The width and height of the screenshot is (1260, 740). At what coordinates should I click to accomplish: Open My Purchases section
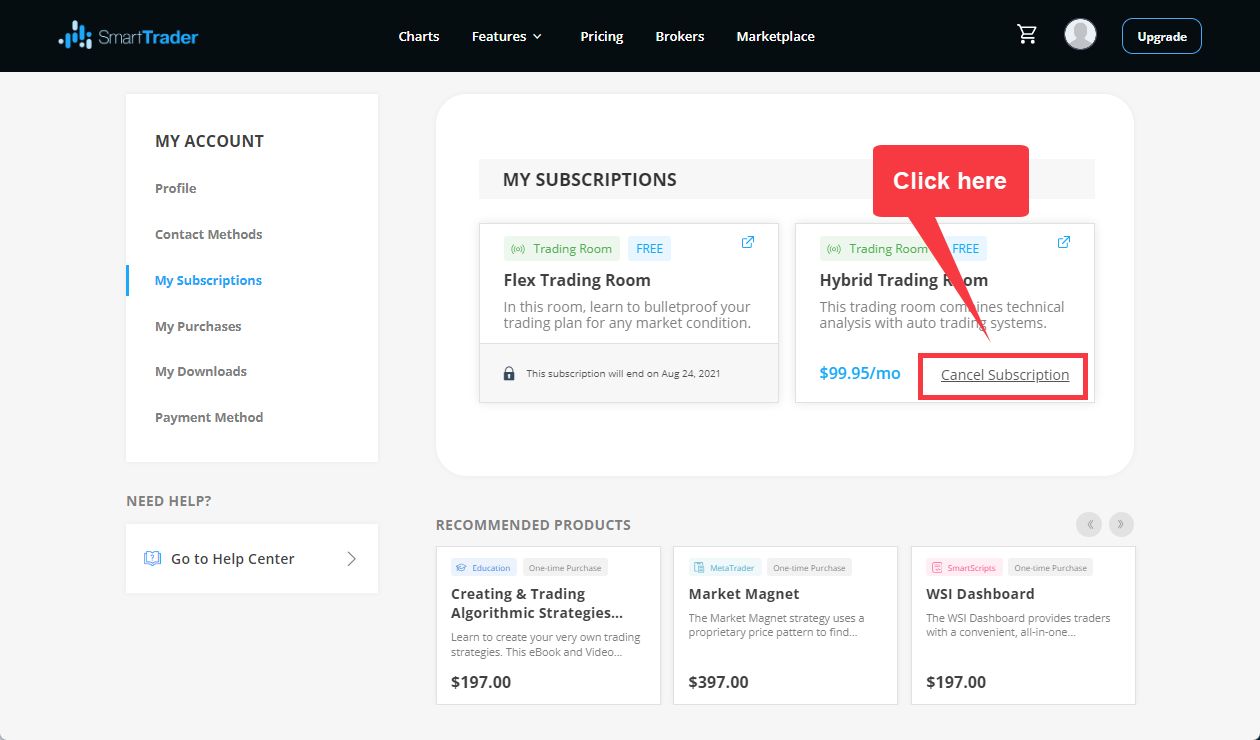[x=198, y=326]
